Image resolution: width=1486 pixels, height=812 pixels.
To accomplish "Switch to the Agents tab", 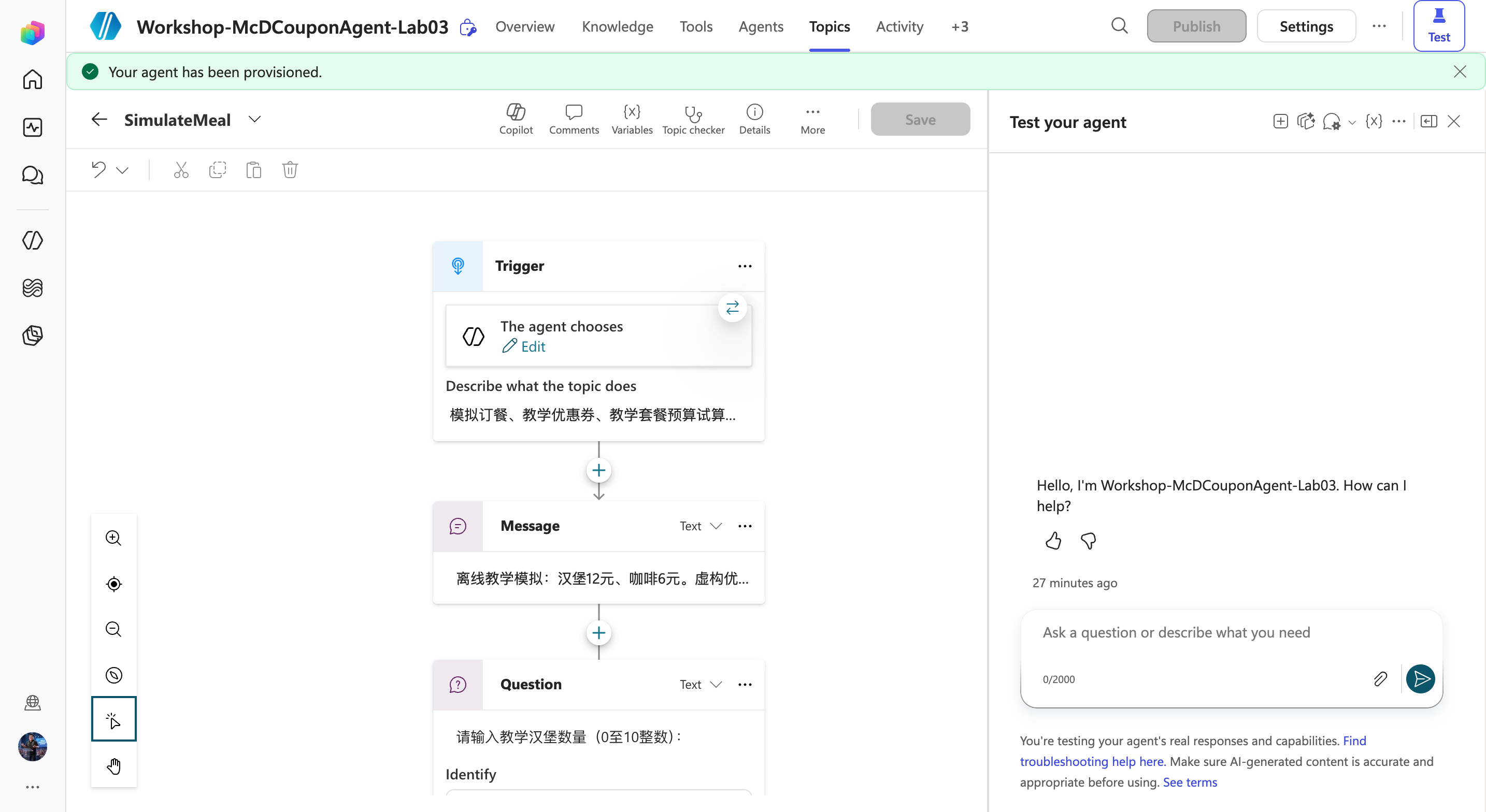I will 760,26.
